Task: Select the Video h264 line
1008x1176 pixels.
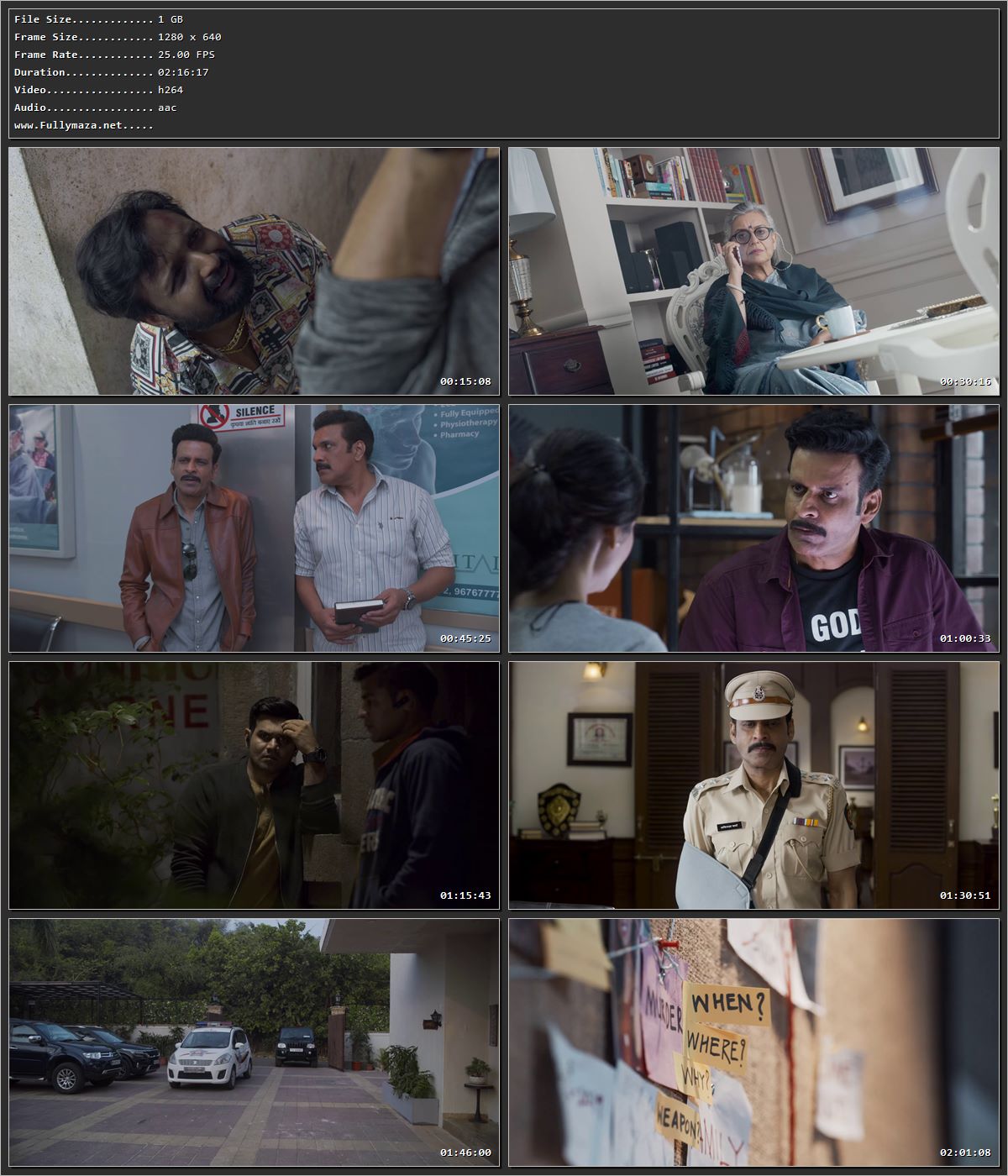Action: tap(98, 90)
